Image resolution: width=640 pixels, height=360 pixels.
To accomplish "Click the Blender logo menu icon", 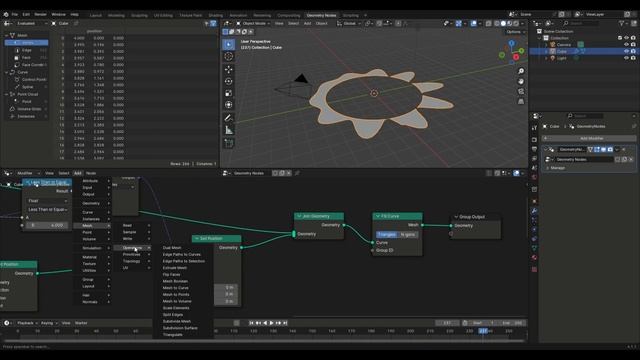I will pos(6,14).
